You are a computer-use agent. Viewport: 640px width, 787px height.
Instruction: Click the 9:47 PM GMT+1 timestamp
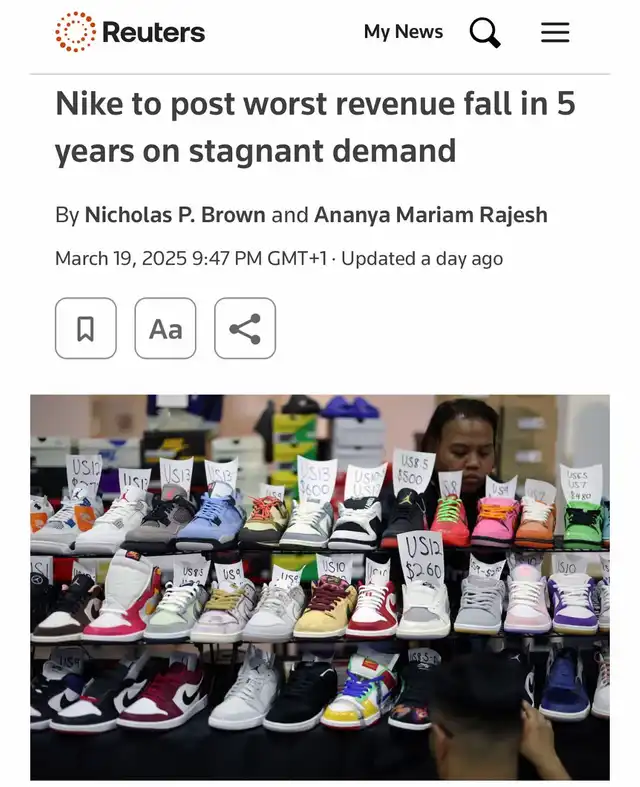[259, 259]
